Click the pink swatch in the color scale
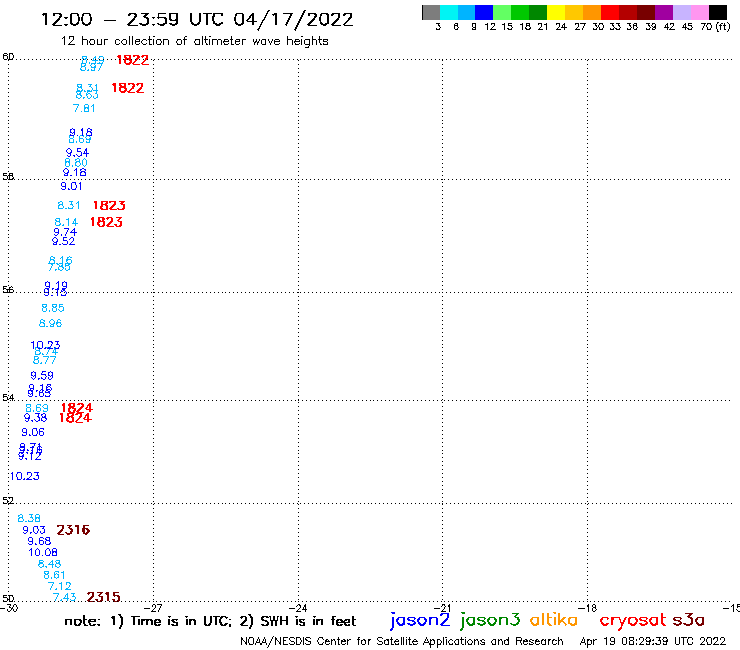This screenshot has height=650, width=740. (699, 12)
